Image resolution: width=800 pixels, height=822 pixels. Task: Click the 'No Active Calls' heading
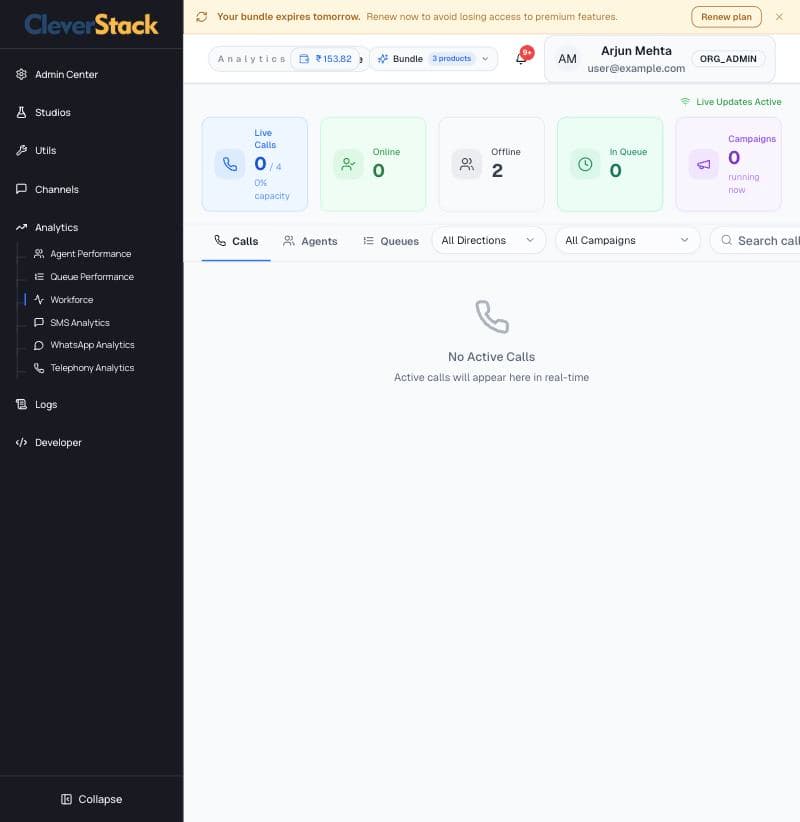[x=492, y=356]
